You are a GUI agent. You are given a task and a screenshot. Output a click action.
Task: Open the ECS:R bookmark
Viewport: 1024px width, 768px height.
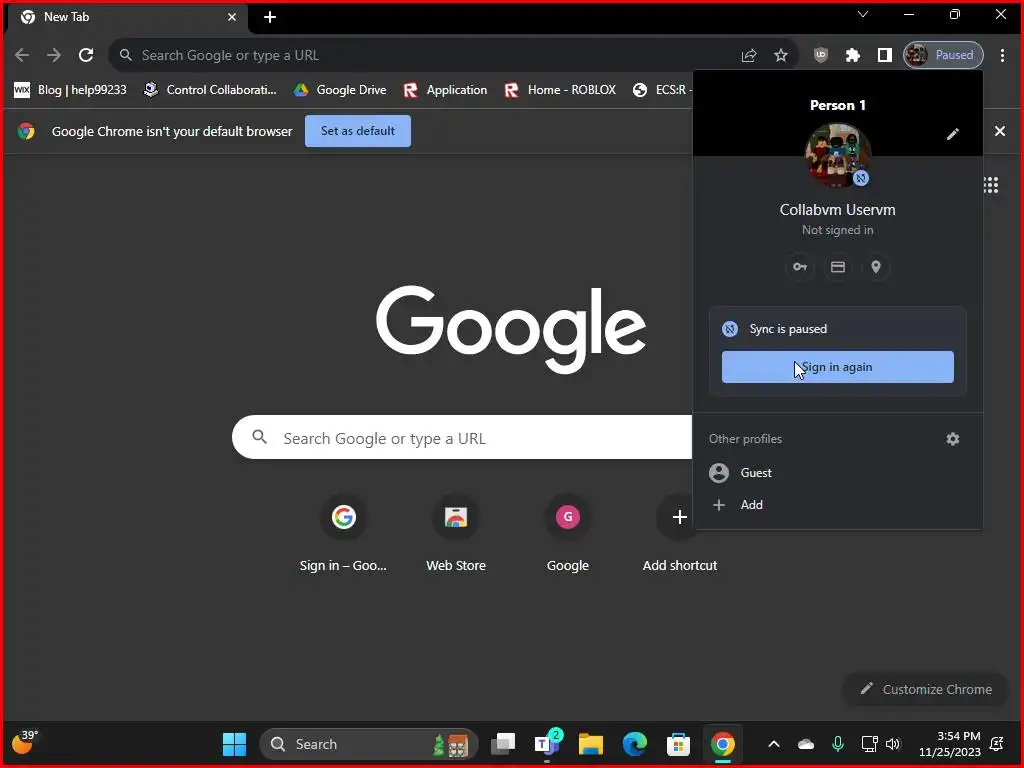point(660,90)
